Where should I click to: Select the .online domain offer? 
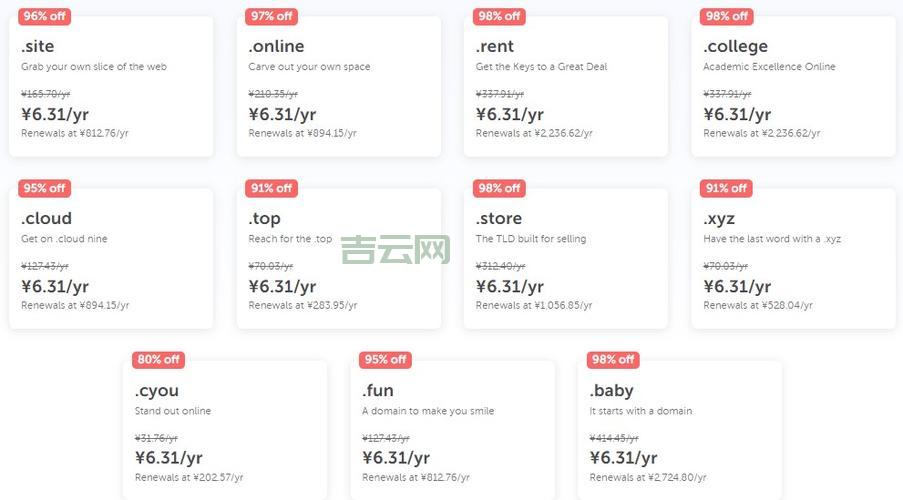click(338, 90)
